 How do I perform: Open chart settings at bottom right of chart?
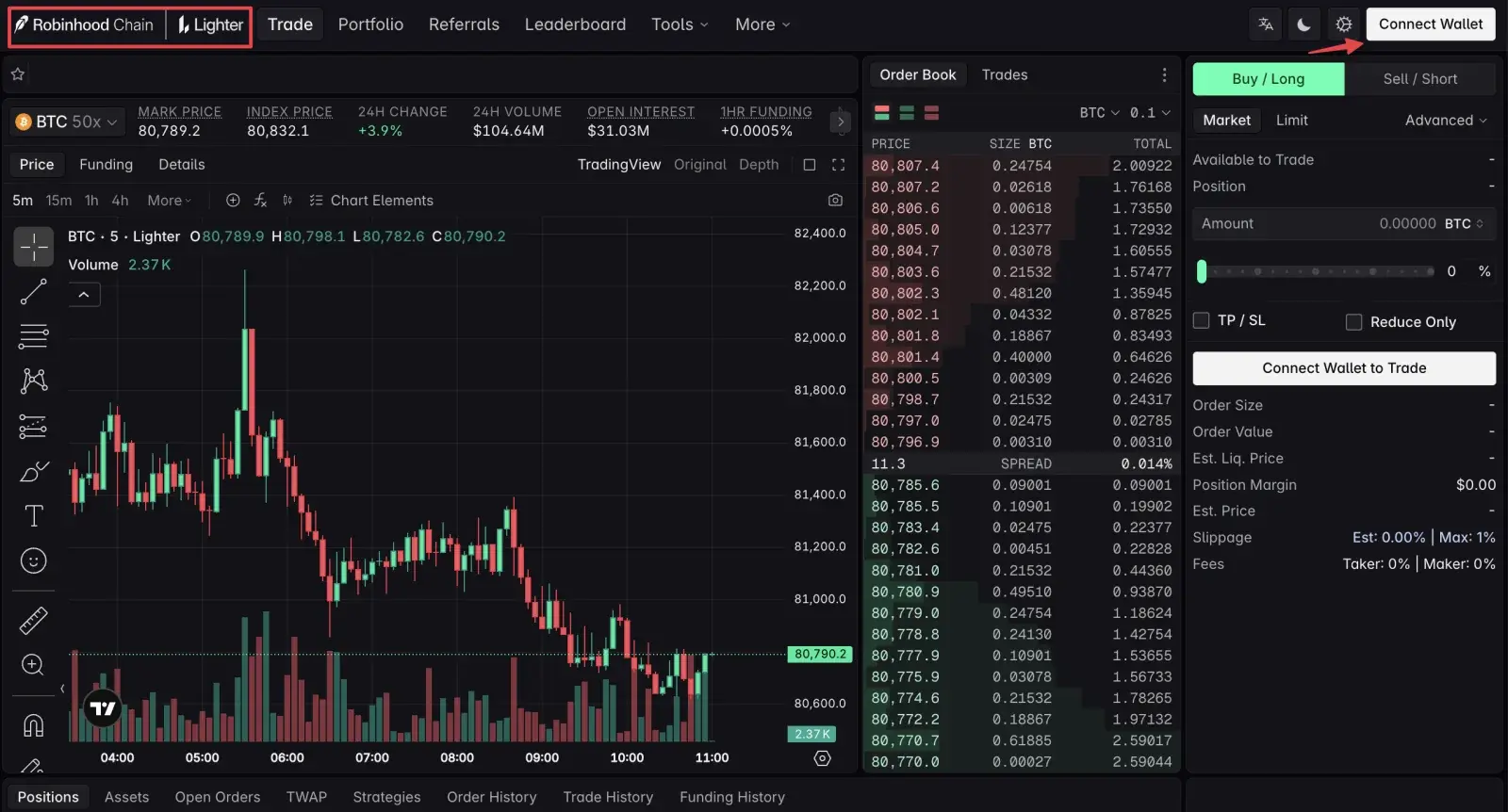823,758
